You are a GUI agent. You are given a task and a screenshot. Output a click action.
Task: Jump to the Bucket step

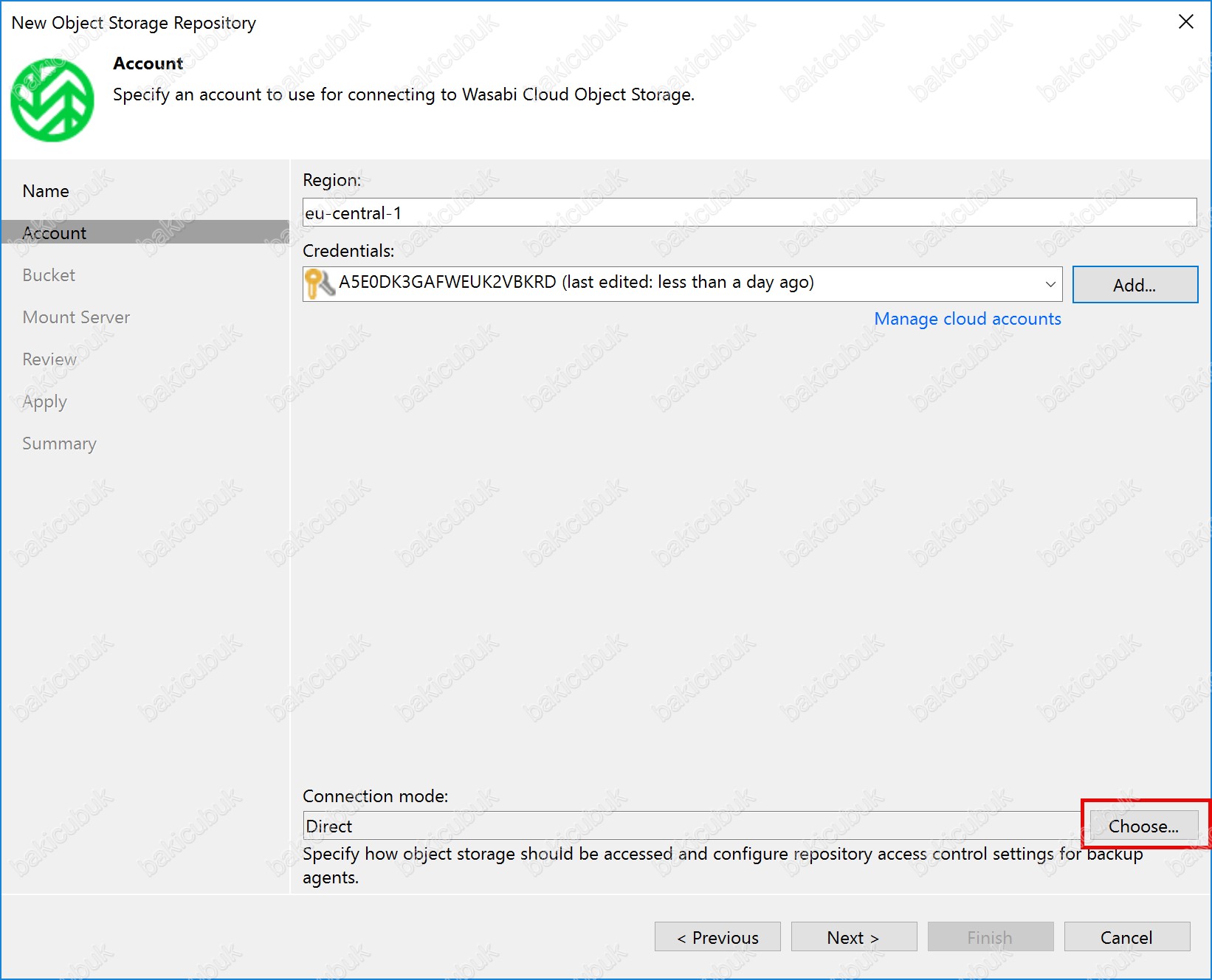49,275
